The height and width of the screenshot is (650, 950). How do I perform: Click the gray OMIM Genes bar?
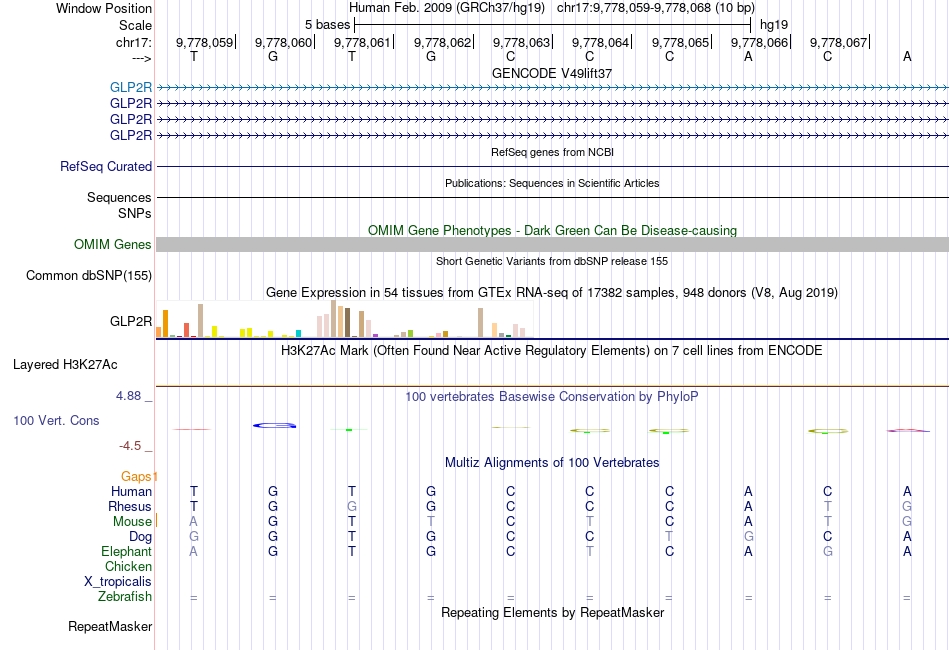(553, 244)
